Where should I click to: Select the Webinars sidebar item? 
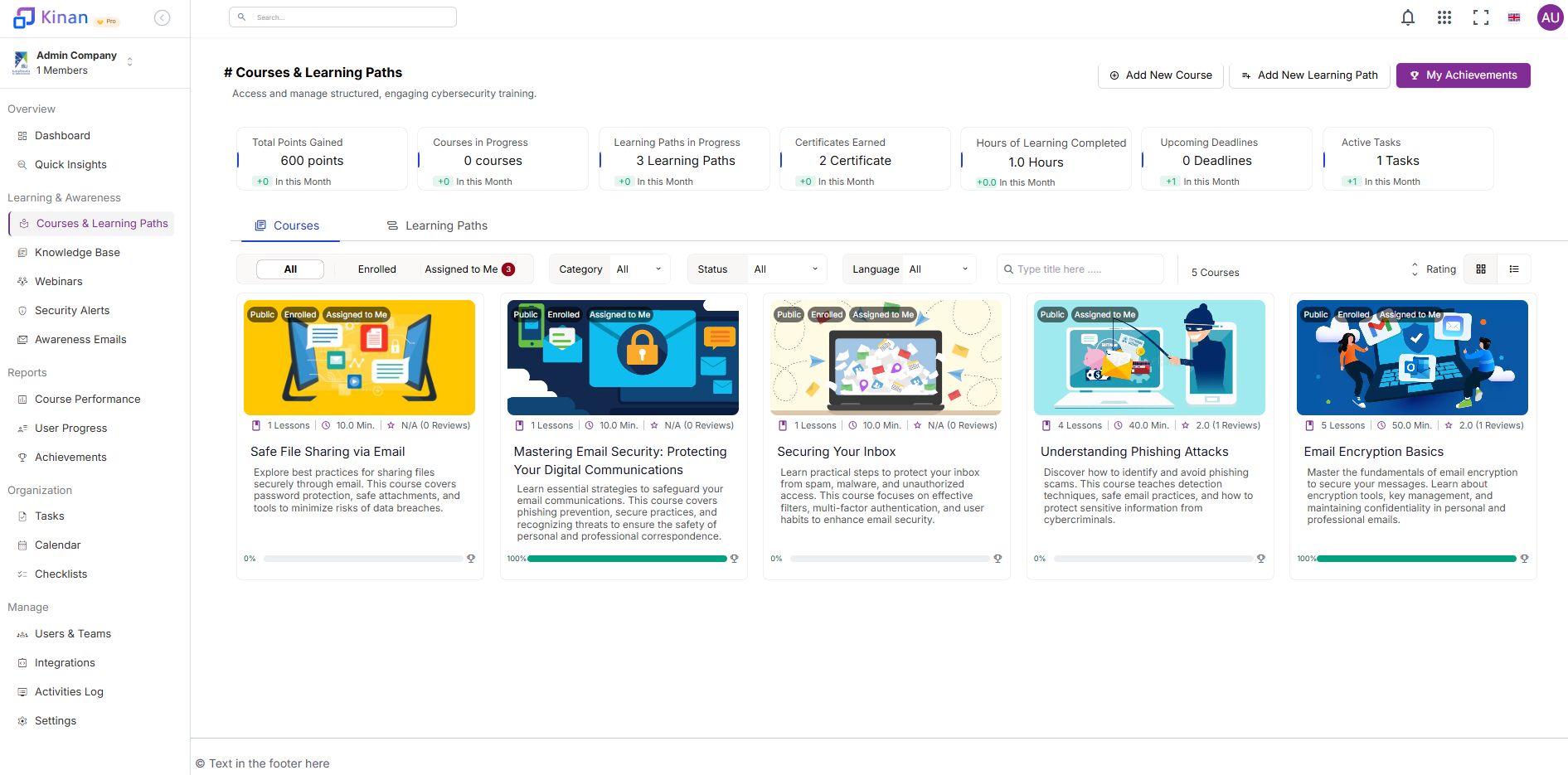[59, 281]
